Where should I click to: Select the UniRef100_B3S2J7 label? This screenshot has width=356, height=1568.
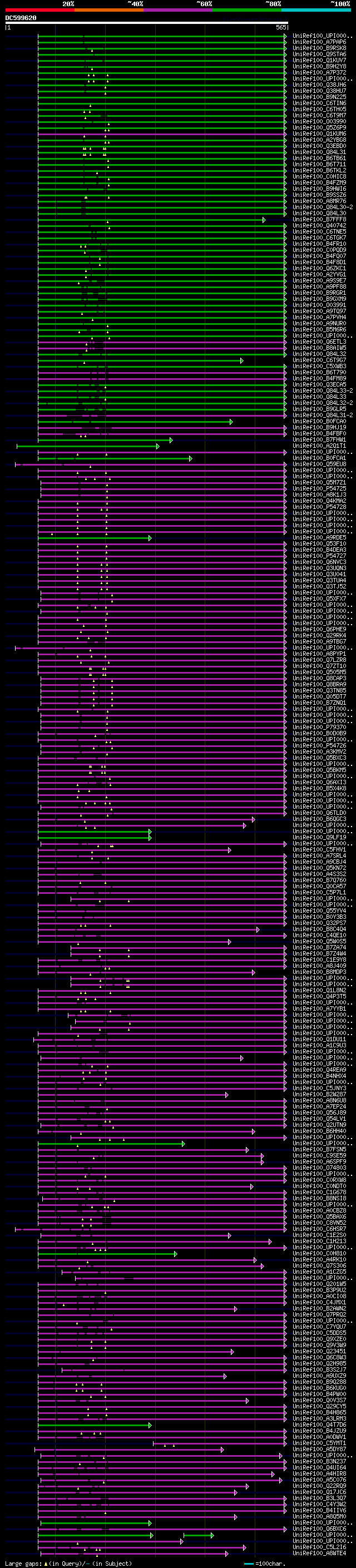[x=319, y=1369]
